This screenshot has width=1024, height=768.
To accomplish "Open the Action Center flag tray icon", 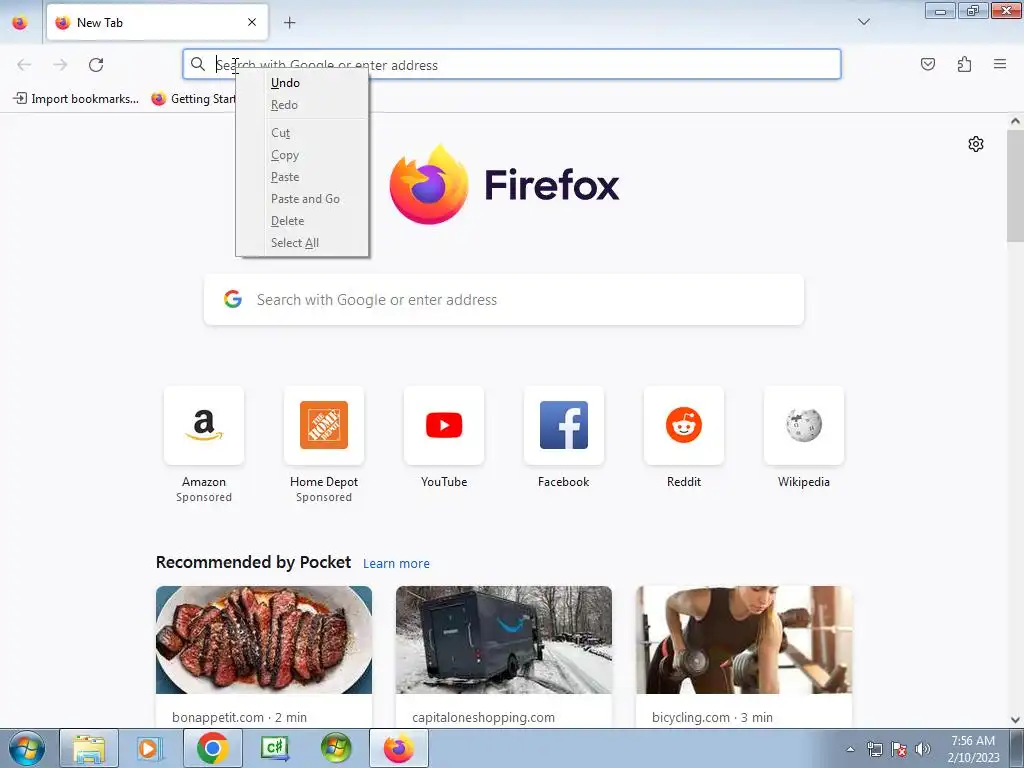I will [x=899, y=749].
